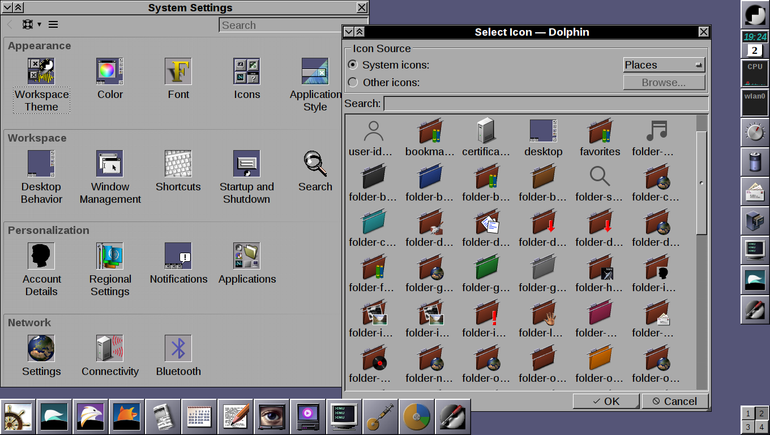The height and width of the screenshot is (435, 770).
Task: Open the Font settings icon
Action: click(x=178, y=79)
